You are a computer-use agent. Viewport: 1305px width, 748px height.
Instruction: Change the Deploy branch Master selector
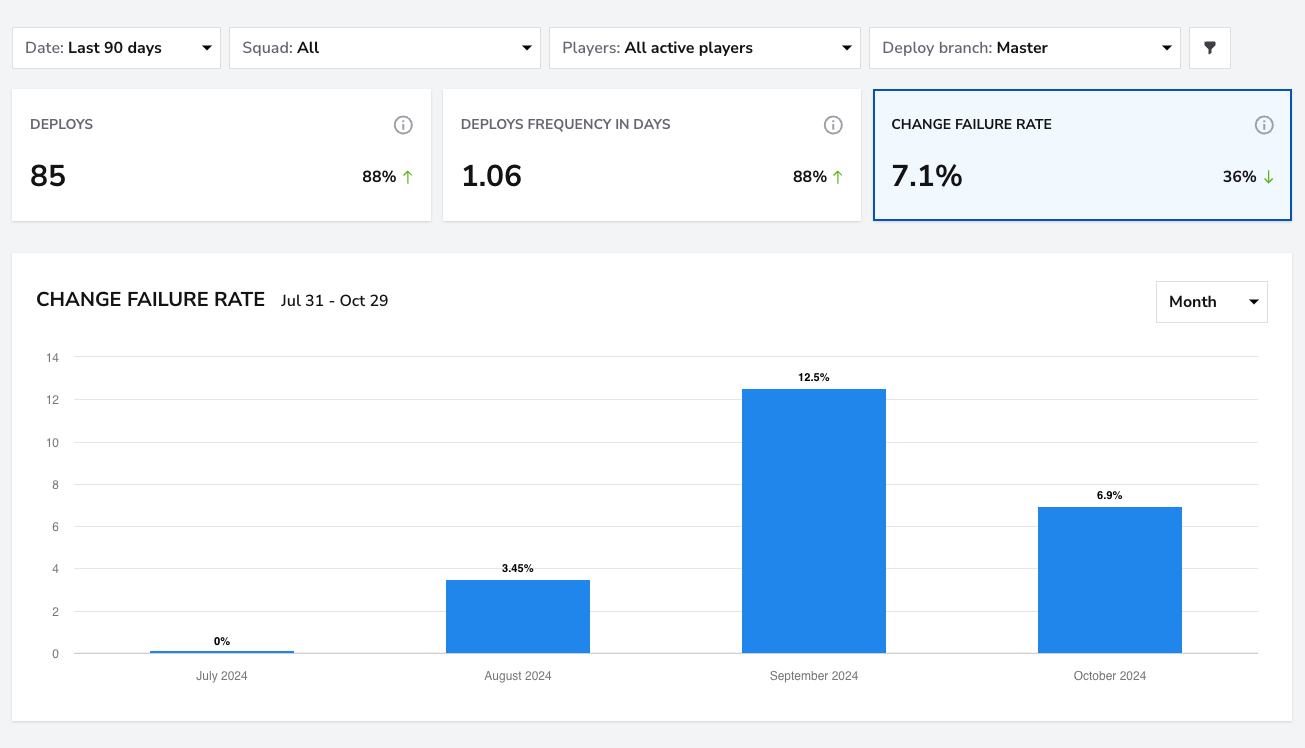pyautogui.click(x=1025, y=48)
